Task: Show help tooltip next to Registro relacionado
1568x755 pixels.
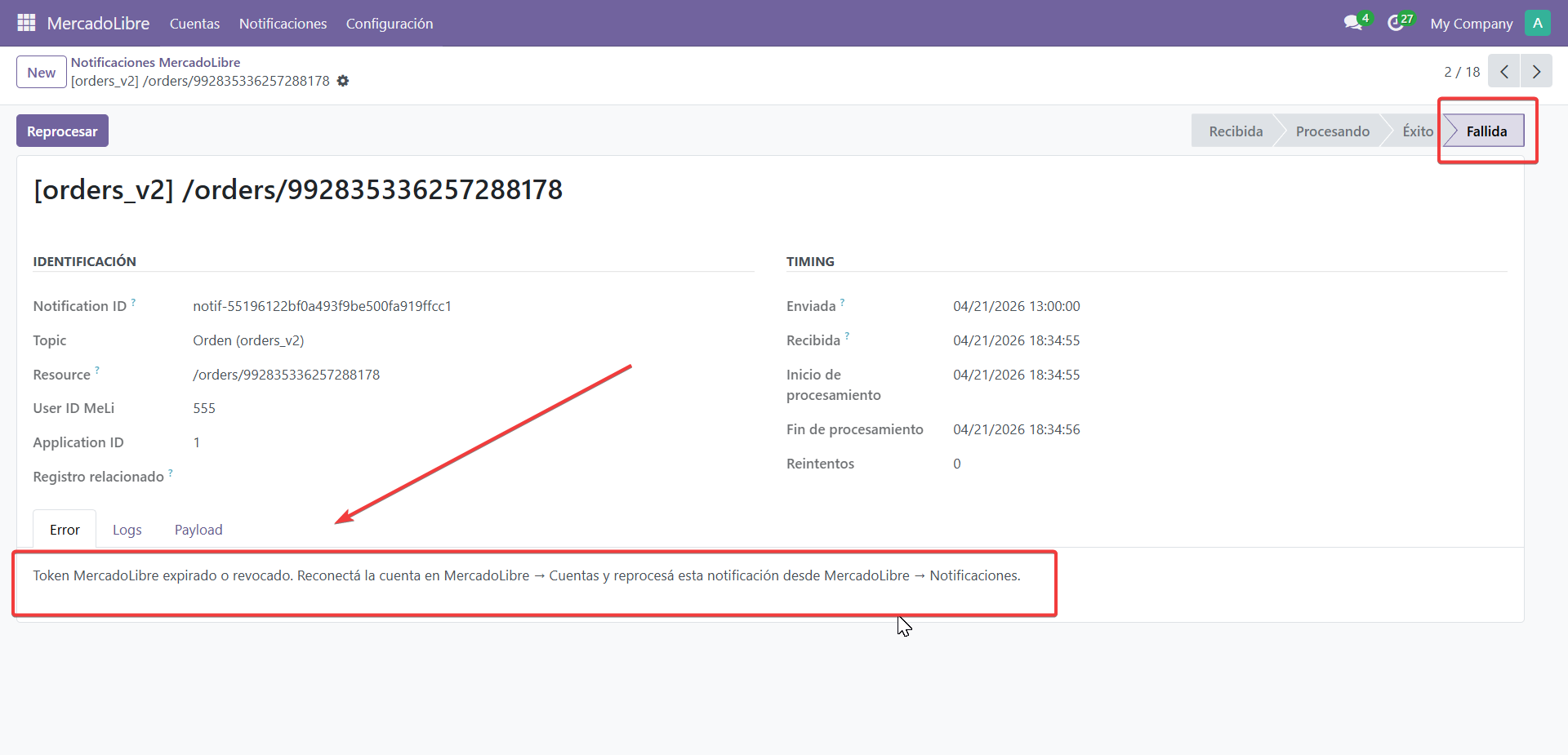Action: pos(171,473)
